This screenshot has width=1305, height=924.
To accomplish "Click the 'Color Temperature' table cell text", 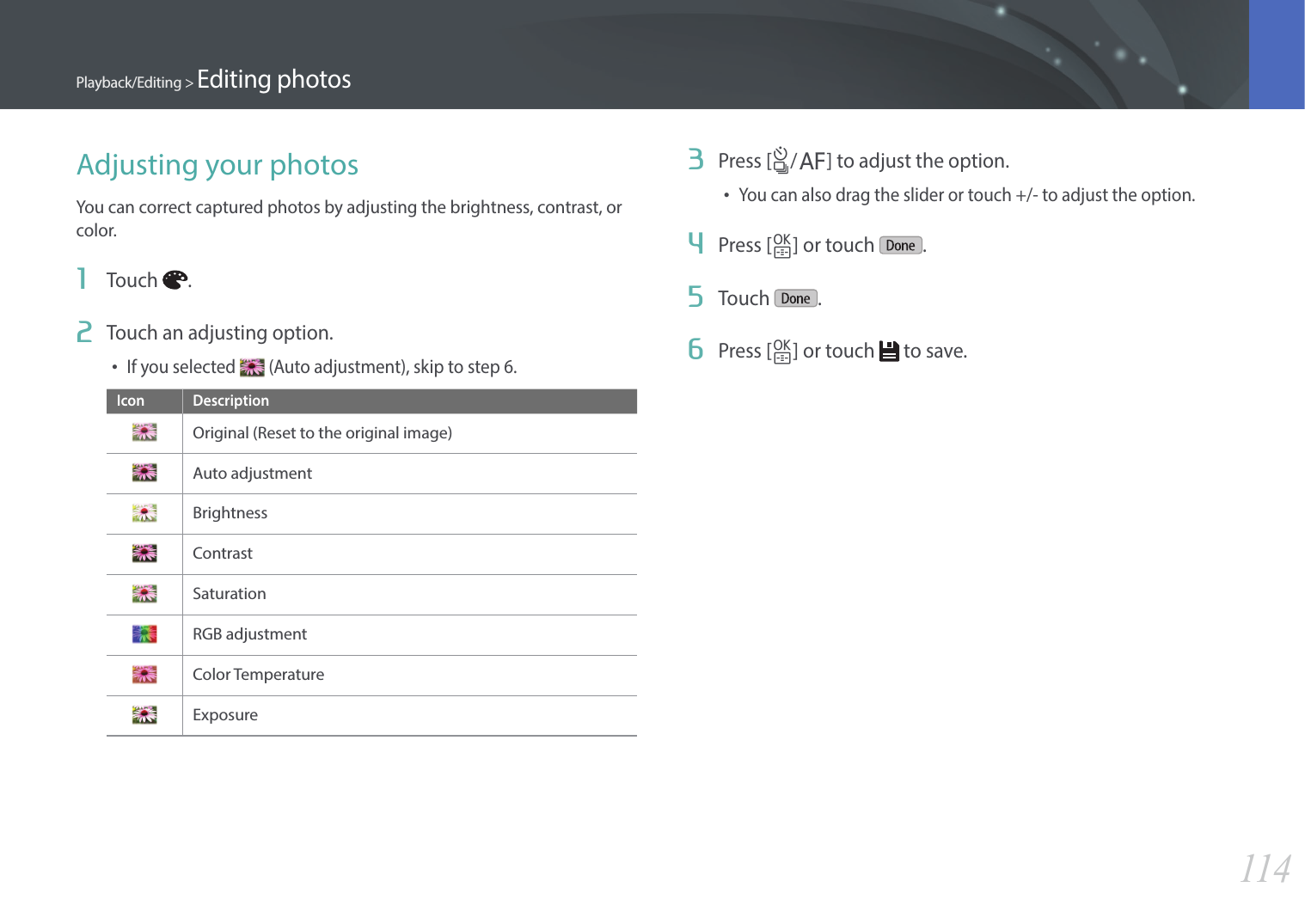I will (x=259, y=675).
